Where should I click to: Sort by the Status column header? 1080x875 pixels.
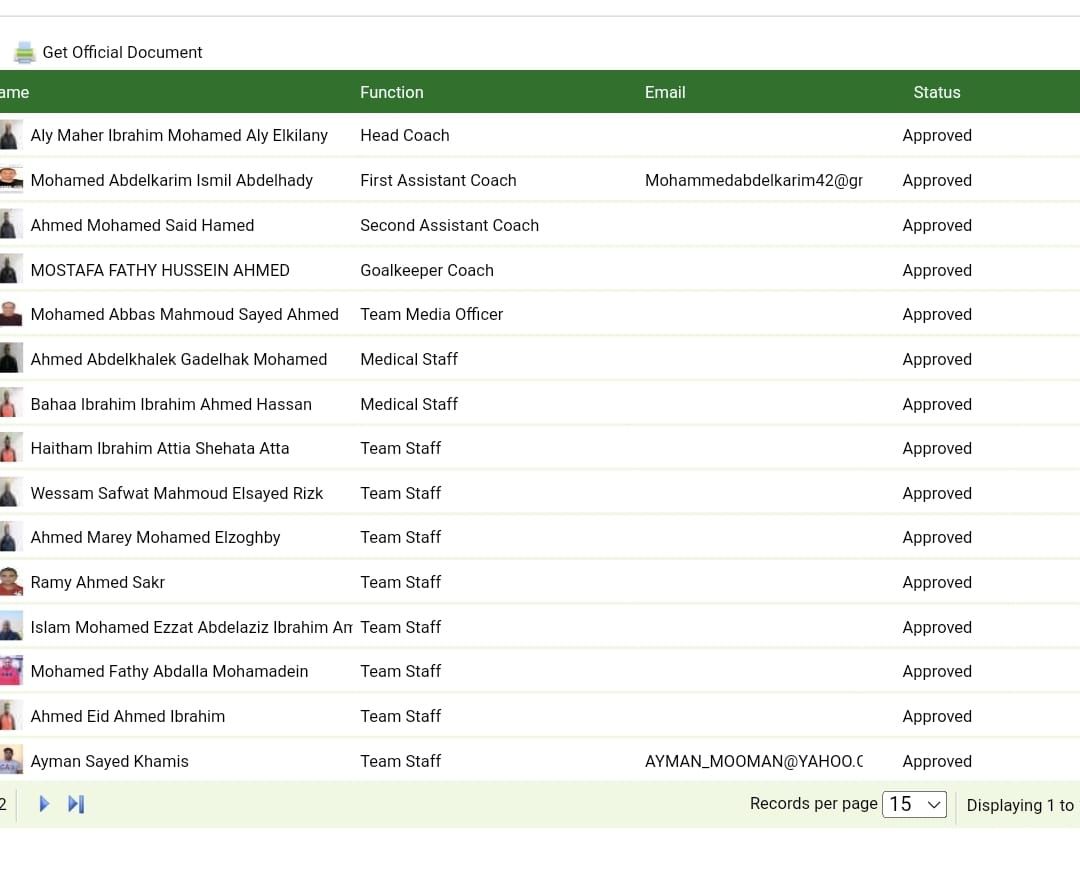pyautogui.click(x=936, y=92)
